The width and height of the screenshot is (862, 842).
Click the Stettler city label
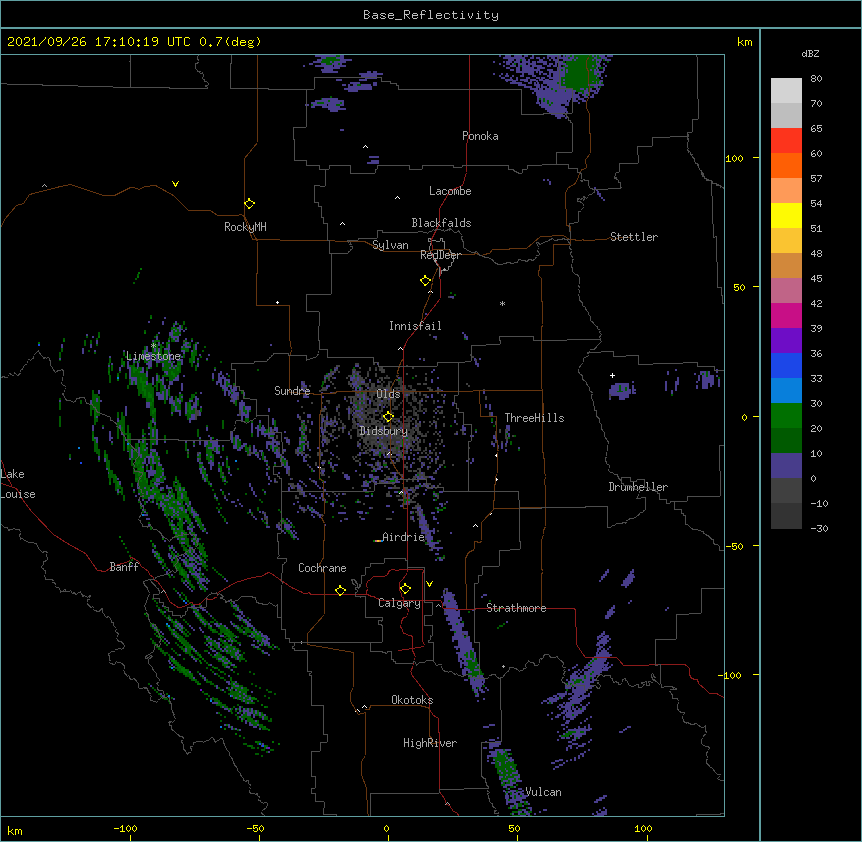coord(633,237)
